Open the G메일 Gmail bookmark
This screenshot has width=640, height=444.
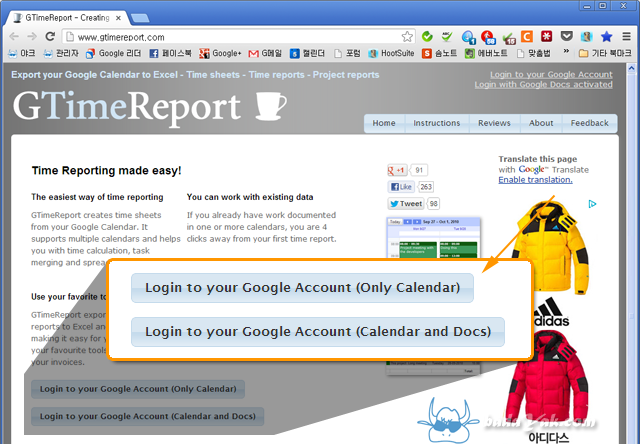coord(265,53)
